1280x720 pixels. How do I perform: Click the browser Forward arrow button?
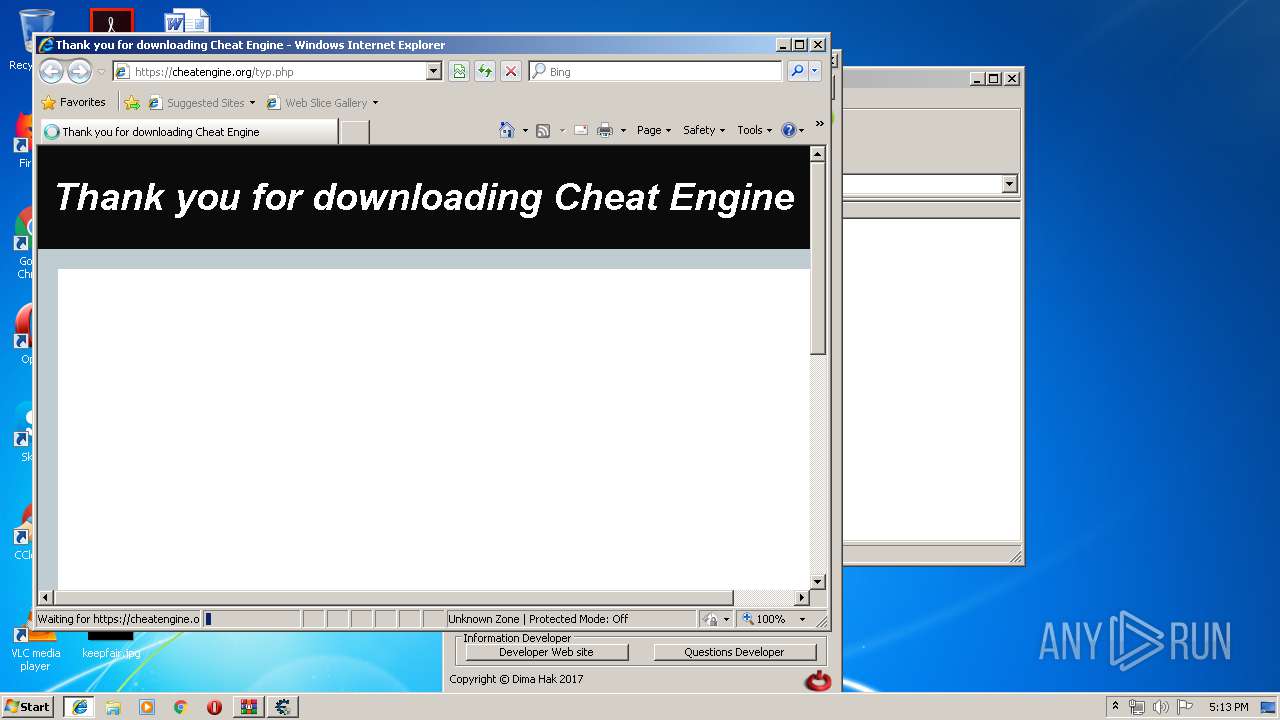(79, 71)
